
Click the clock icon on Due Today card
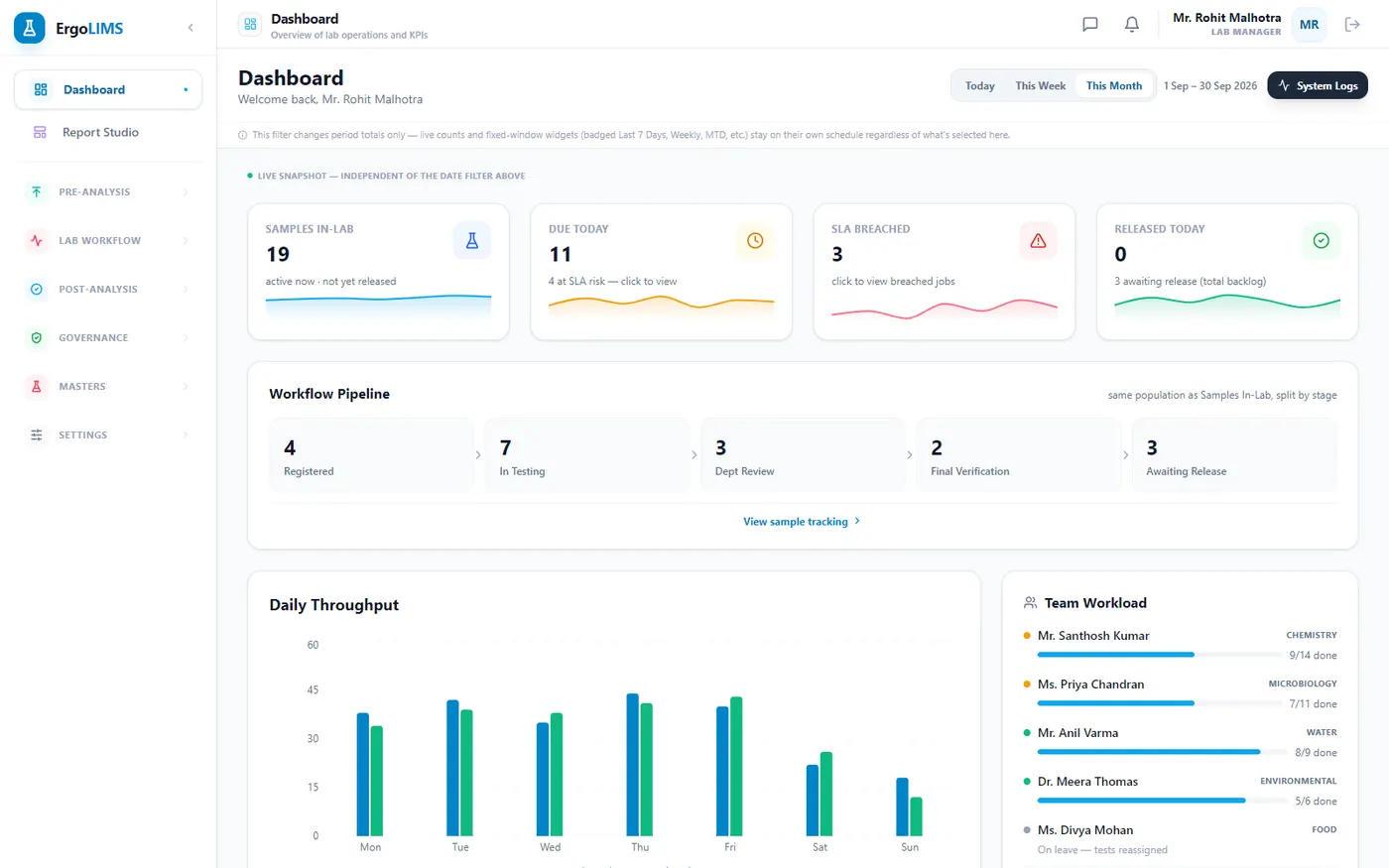tap(755, 241)
